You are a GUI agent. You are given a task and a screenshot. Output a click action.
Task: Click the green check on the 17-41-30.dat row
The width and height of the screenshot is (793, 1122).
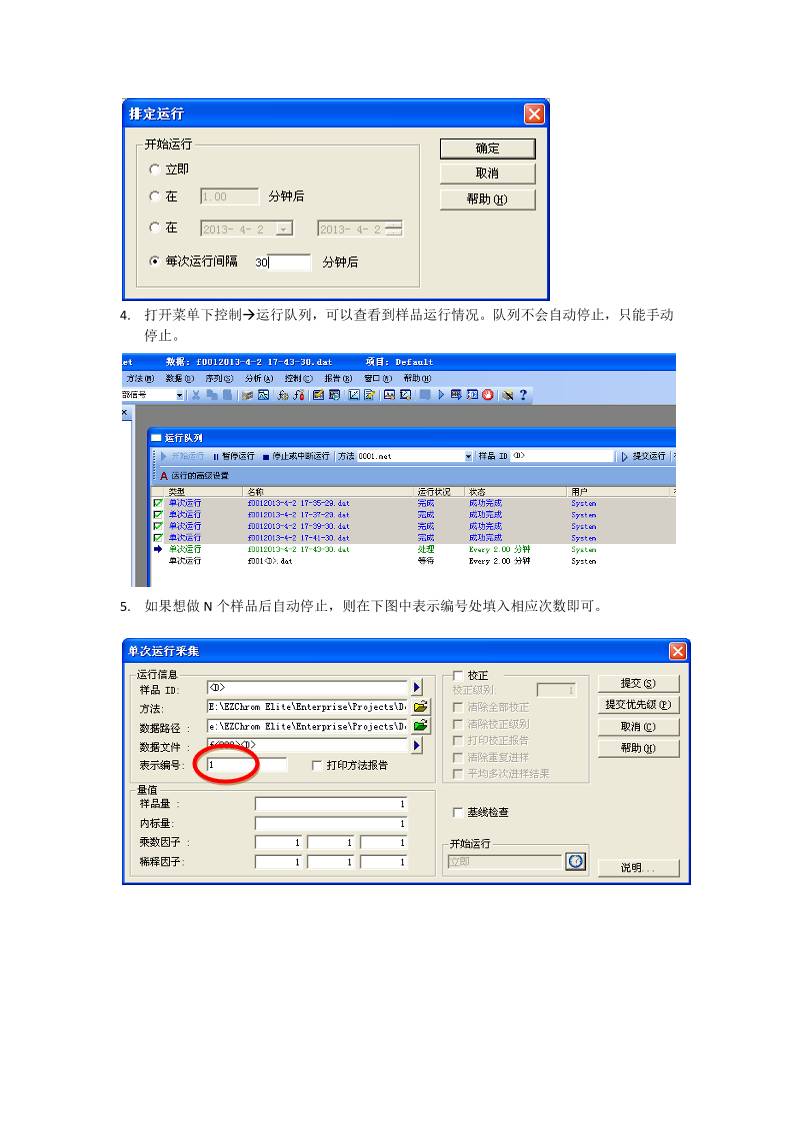pos(157,537)
